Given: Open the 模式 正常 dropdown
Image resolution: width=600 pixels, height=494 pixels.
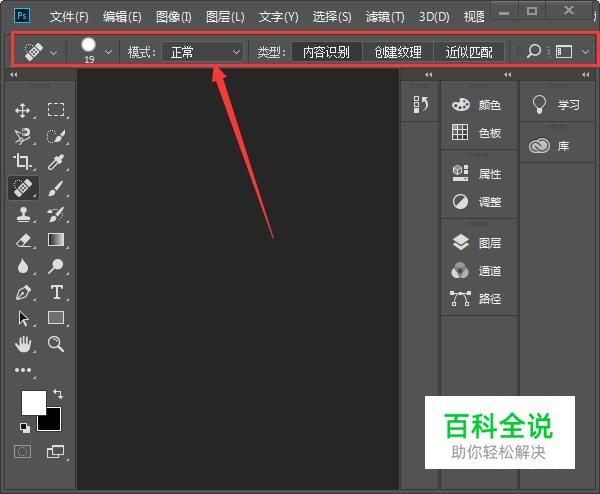Looking at the screenshot, I should coord(203,52).
